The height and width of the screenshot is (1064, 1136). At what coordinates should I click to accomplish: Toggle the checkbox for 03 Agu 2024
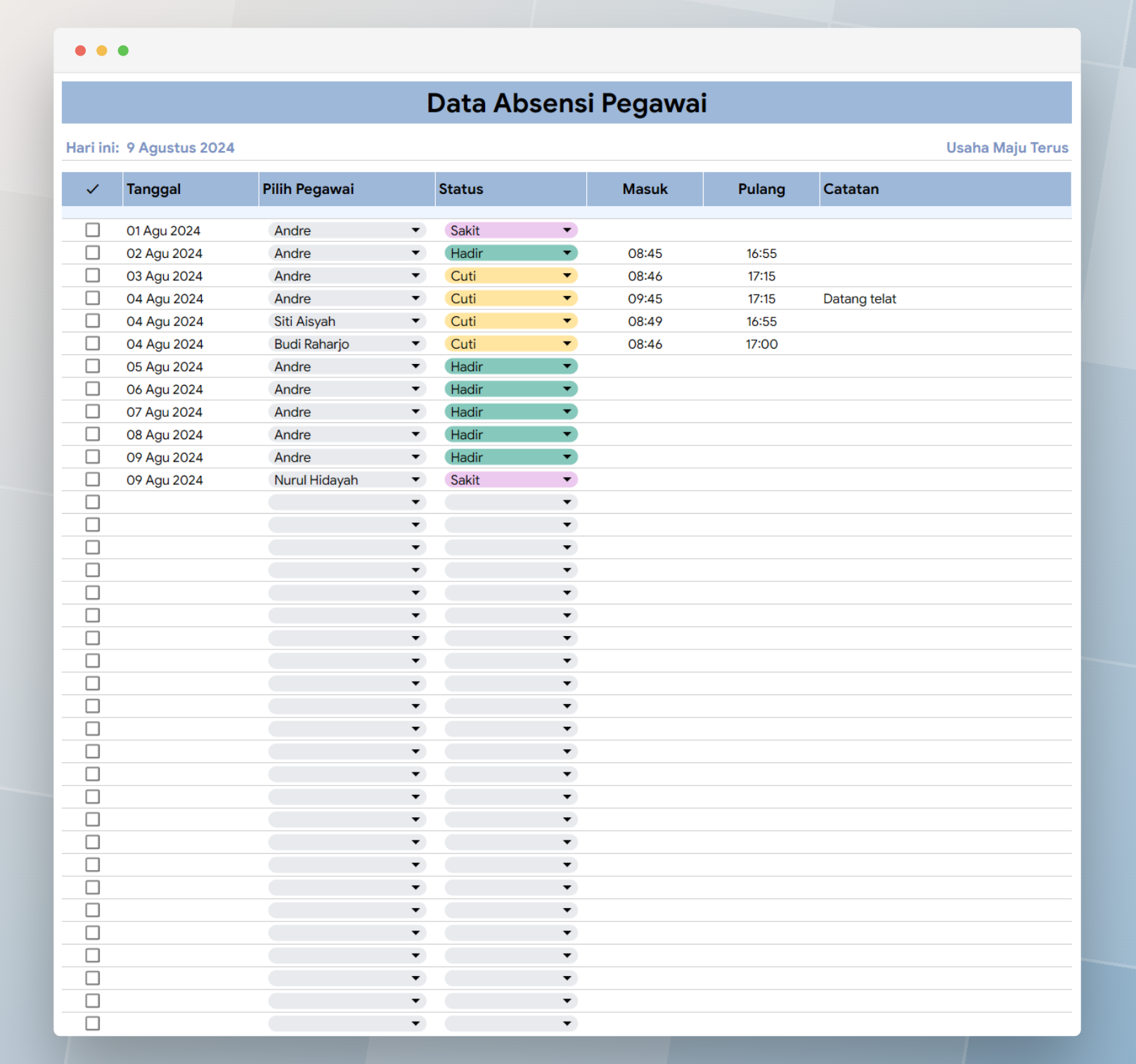coord(92,275)
